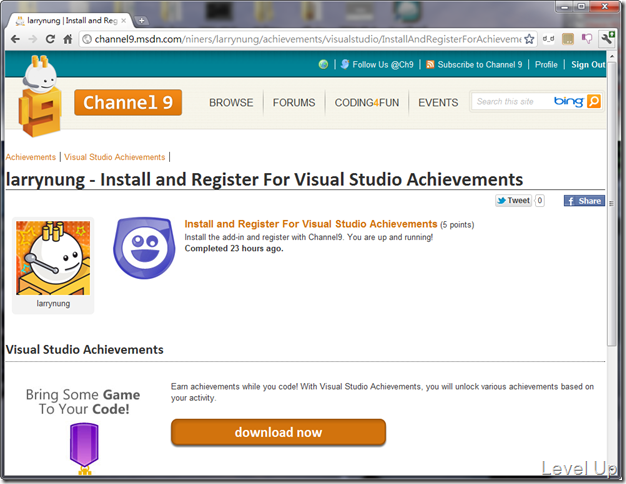Open the EVENTS section

[x=438, y=103]
